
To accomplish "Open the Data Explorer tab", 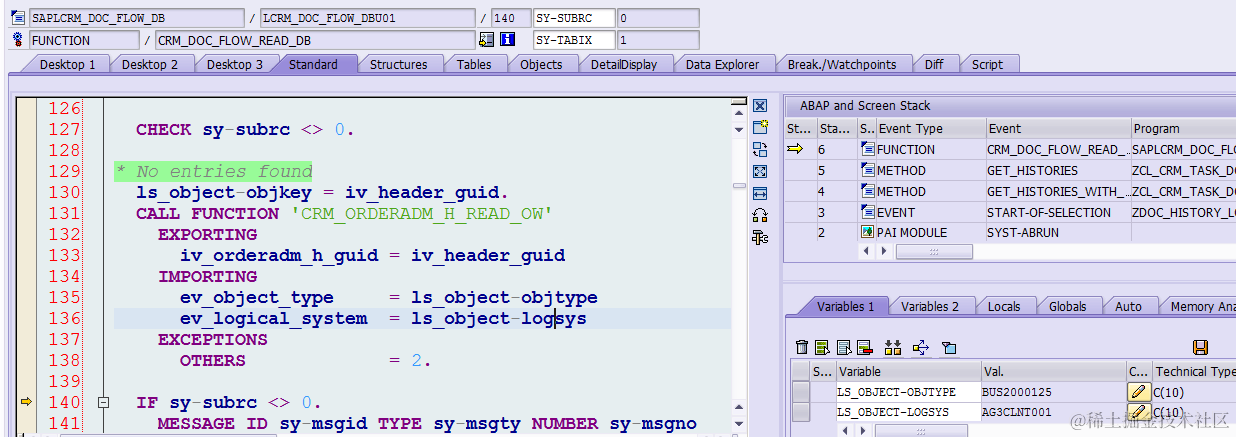I will click(722, 64).
